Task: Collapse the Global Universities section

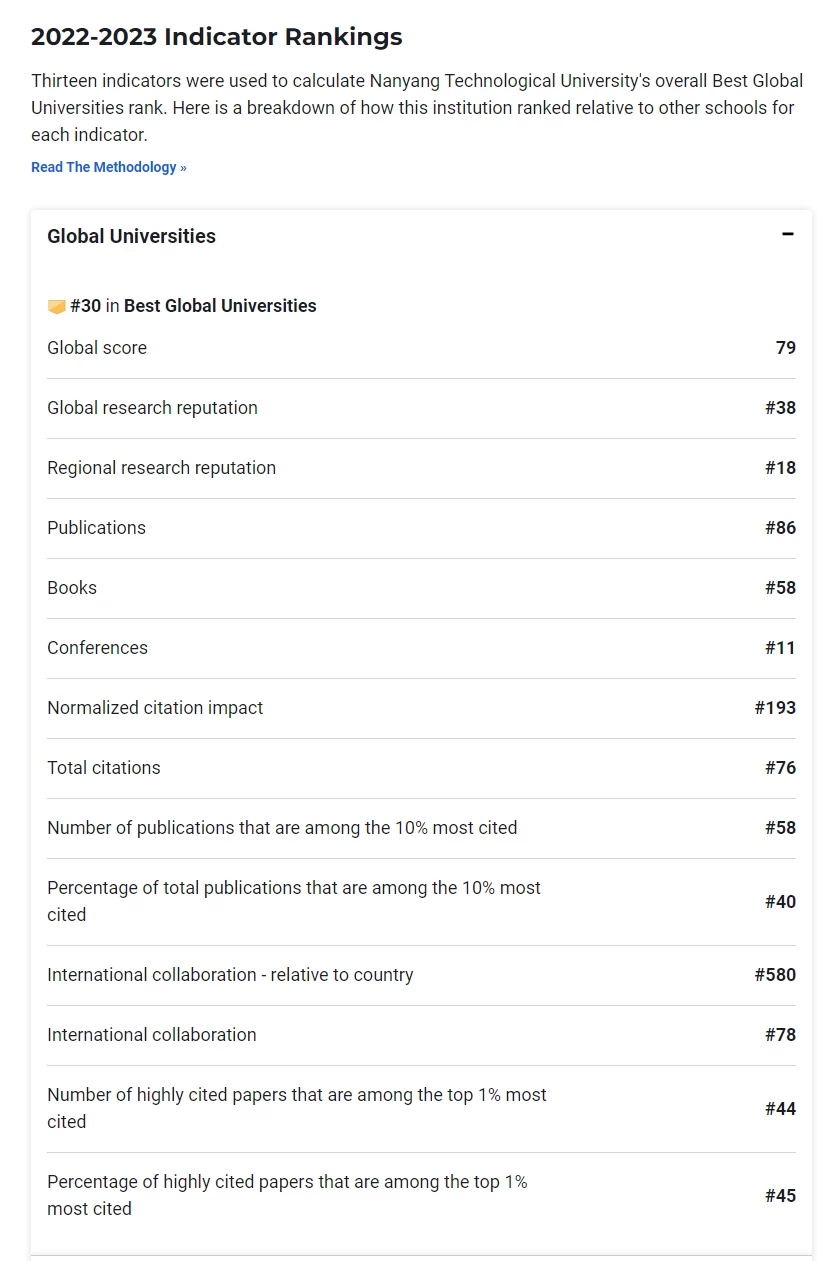Action: pos(788,235)
